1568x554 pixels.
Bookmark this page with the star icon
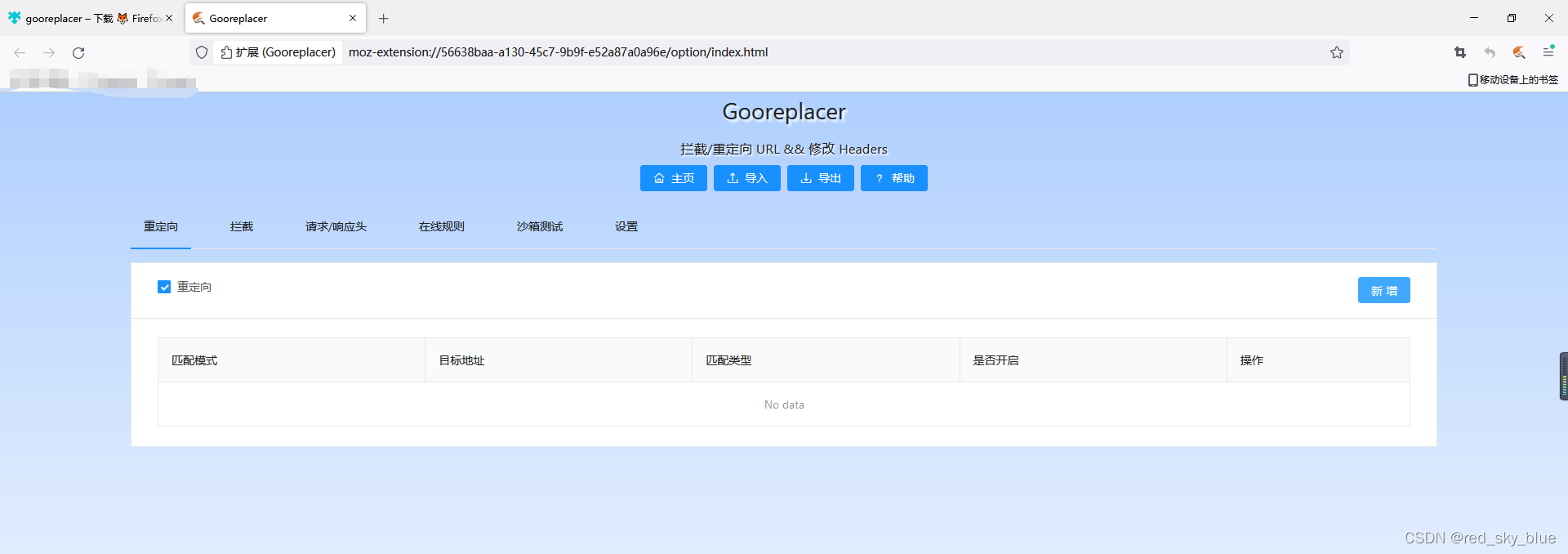(1337, 52)
